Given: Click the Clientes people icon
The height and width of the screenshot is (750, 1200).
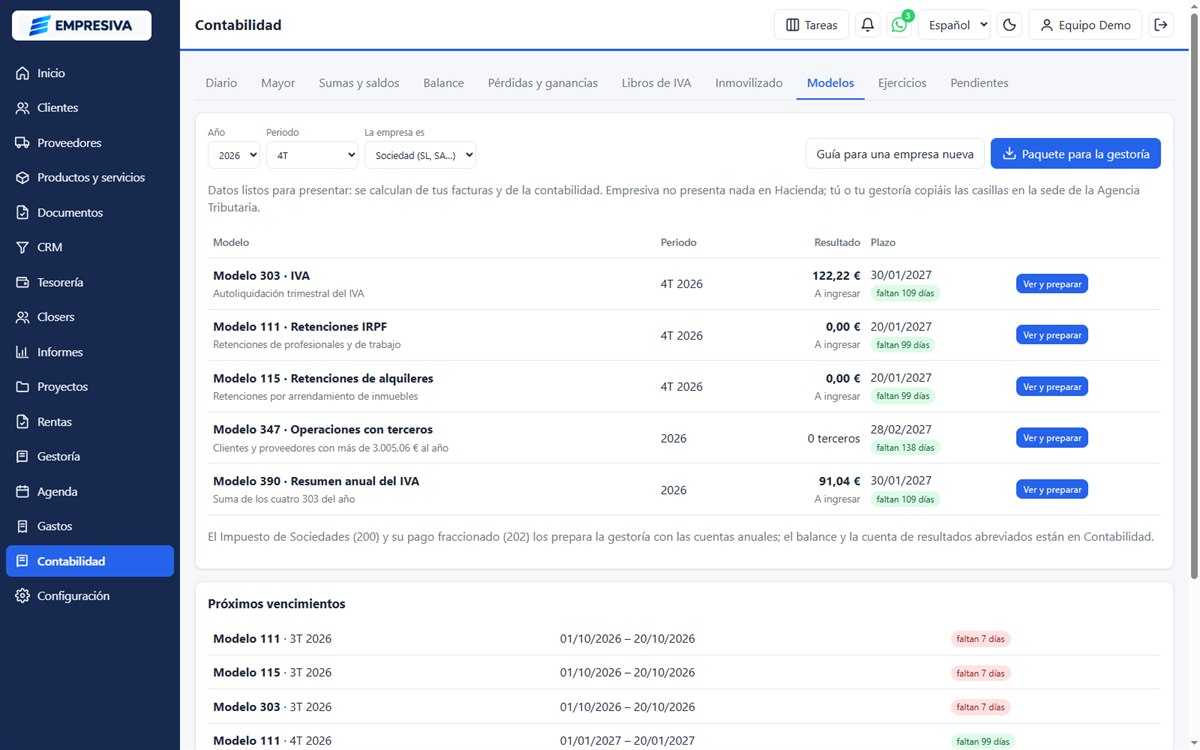Looking at the screenshot, I should pyautogui.click(x=22, y=108).
